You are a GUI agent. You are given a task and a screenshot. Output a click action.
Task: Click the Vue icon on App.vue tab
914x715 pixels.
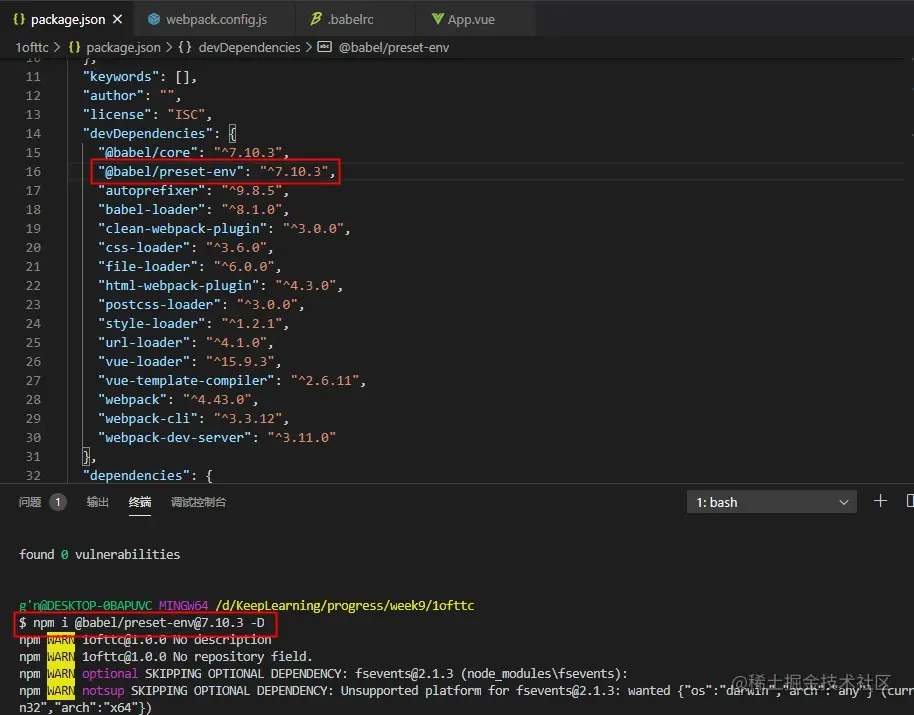tap(437, 19)
